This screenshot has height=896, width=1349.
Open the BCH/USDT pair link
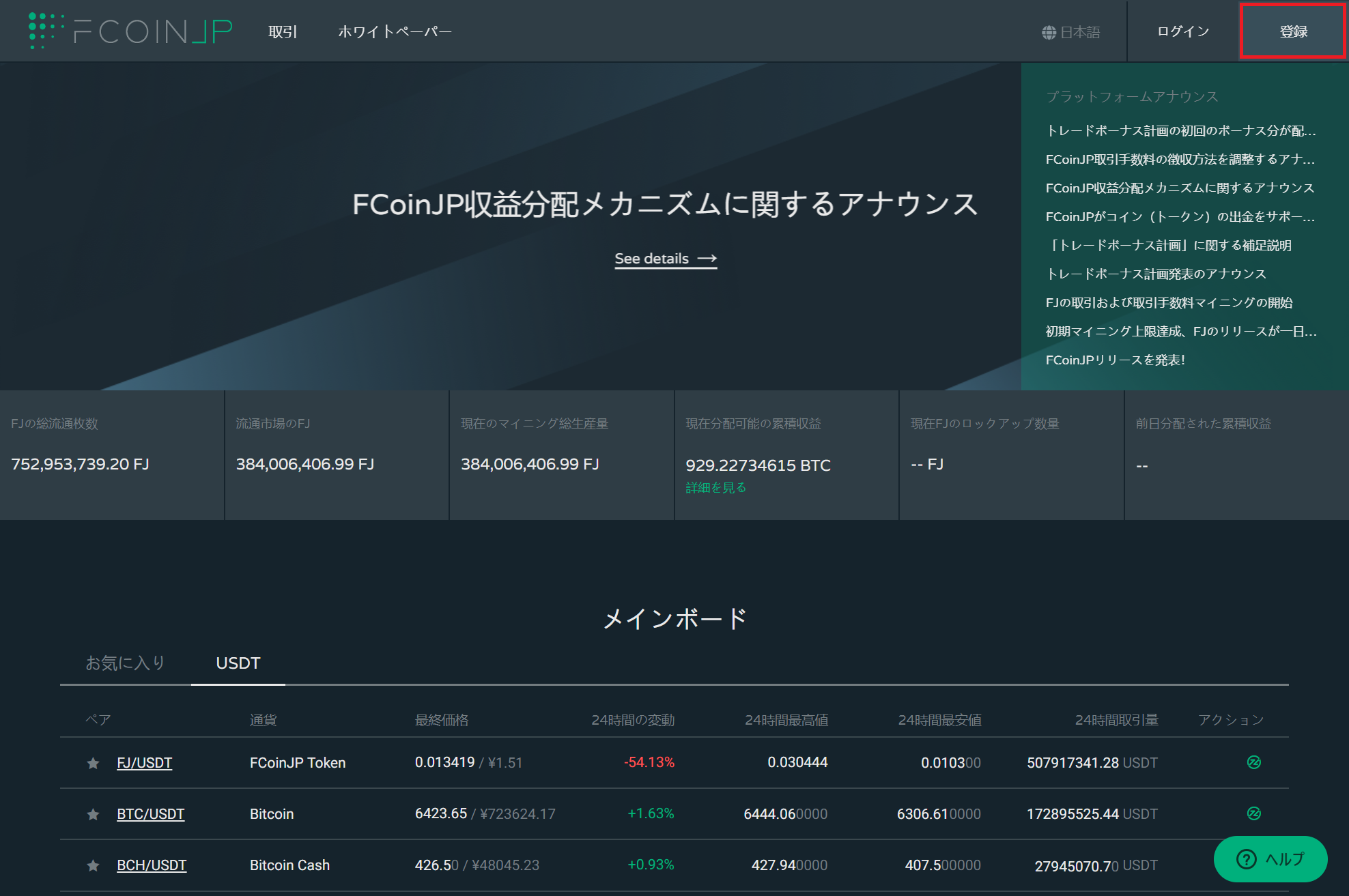[x=152, y=865]
